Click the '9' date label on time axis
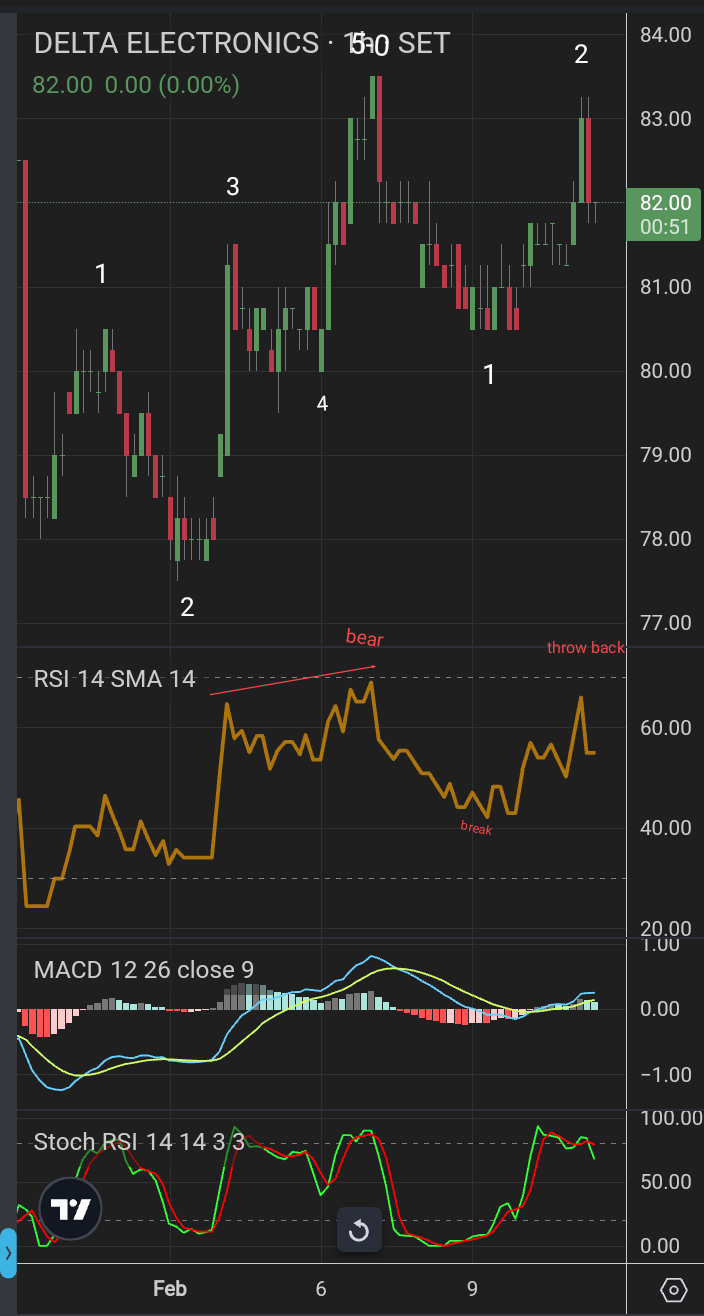 [472, 1289]
